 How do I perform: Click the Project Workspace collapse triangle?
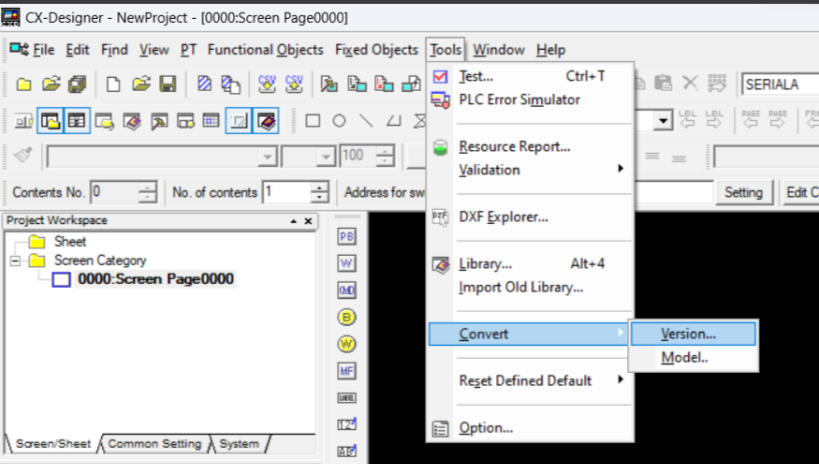pyautogui.click(x=294, y=222)
